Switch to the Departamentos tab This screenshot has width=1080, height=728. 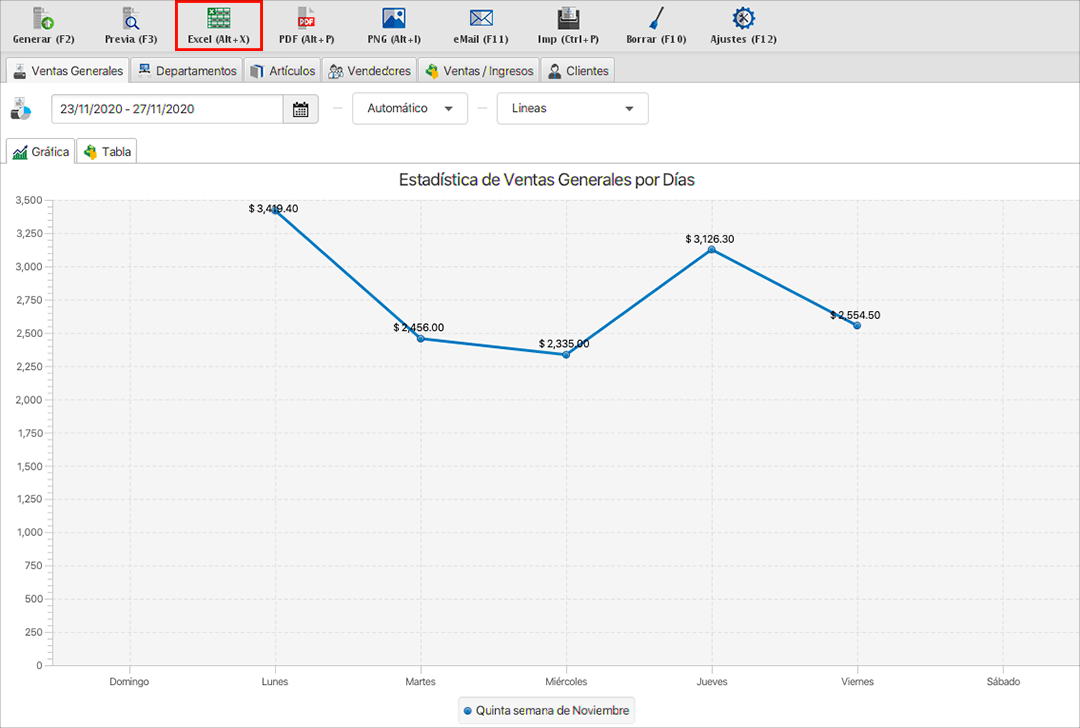(x=188, y=71)
